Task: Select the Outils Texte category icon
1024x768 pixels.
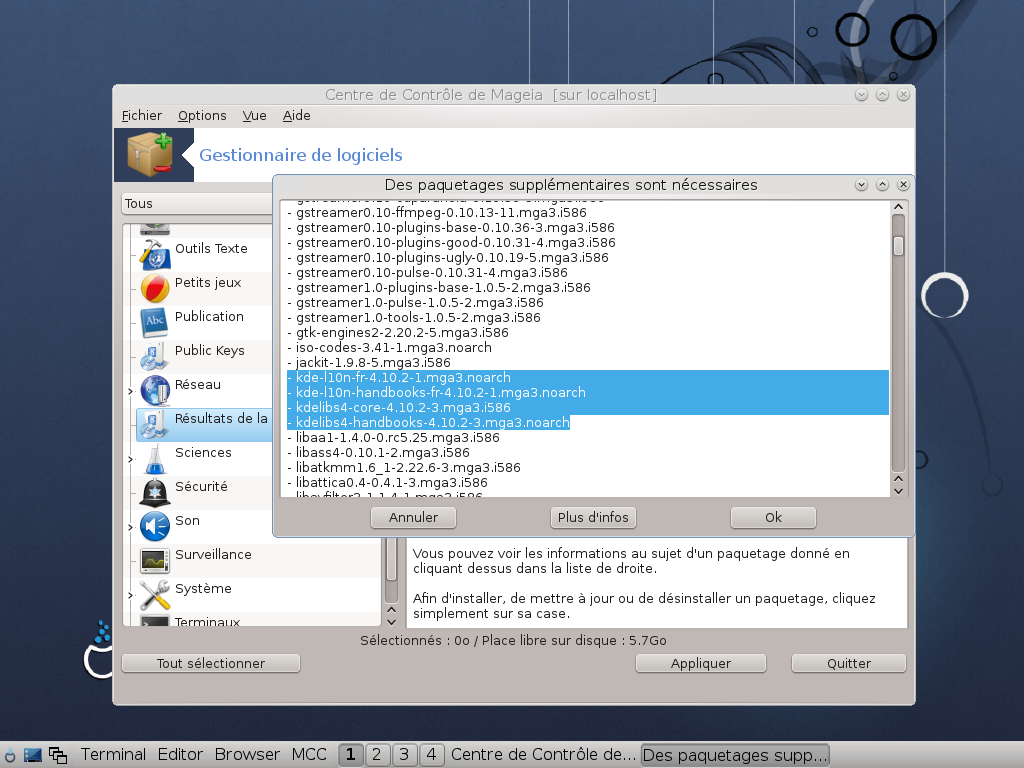Action: tap(155, 254)
